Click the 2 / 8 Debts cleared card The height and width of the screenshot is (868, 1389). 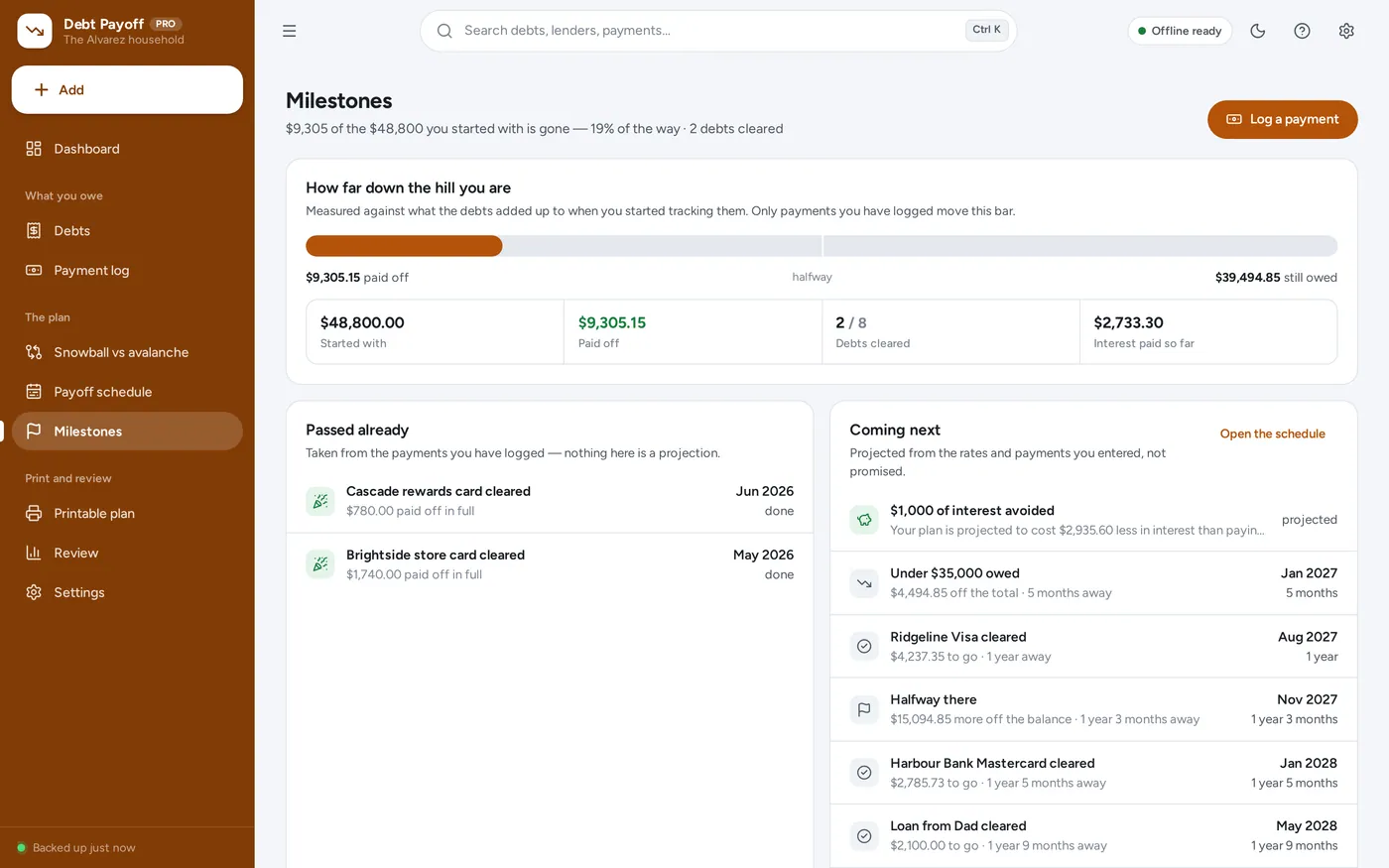pyautogui.click(x=950, y=332)
